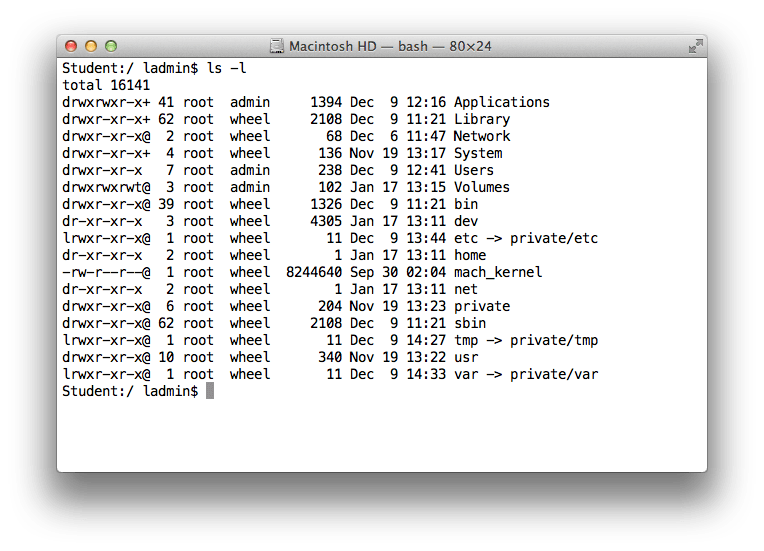Click the Volumes directory name

481,187
